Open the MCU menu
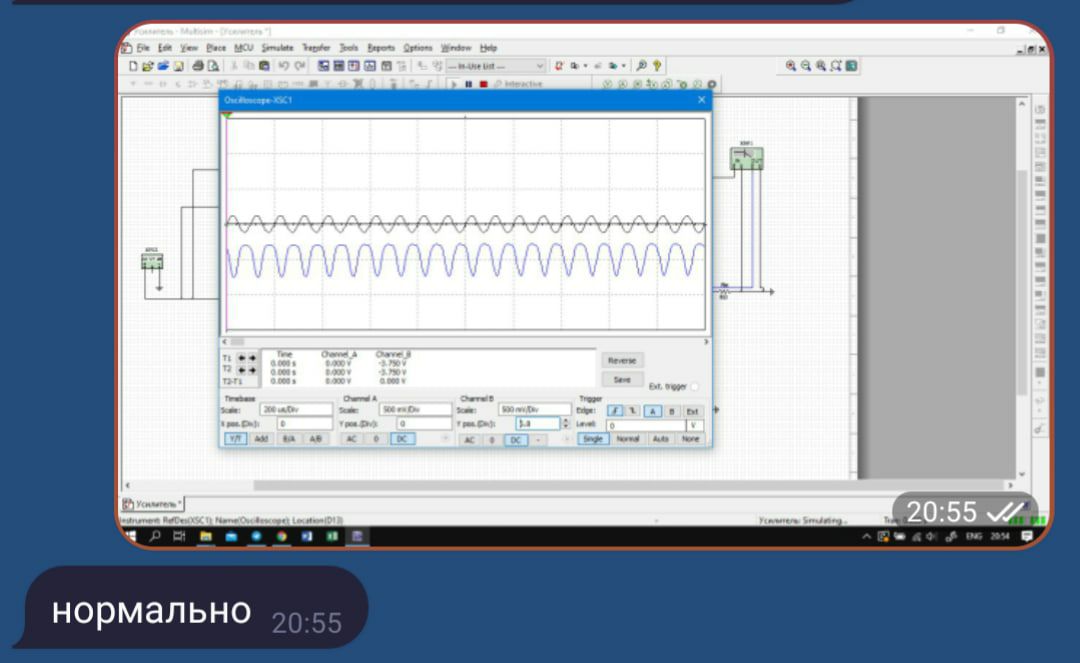Image resolution: width=1080 pixels, height=663 pixels. click(x=244, y=48)
